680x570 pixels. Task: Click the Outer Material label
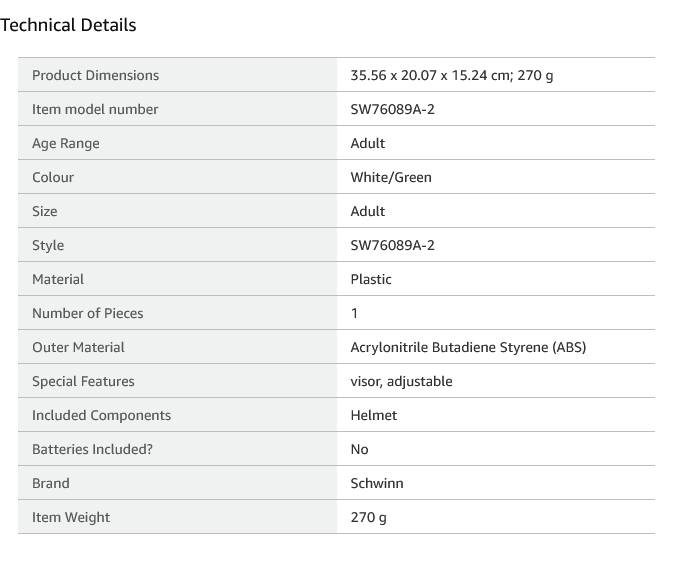(78, 347)
